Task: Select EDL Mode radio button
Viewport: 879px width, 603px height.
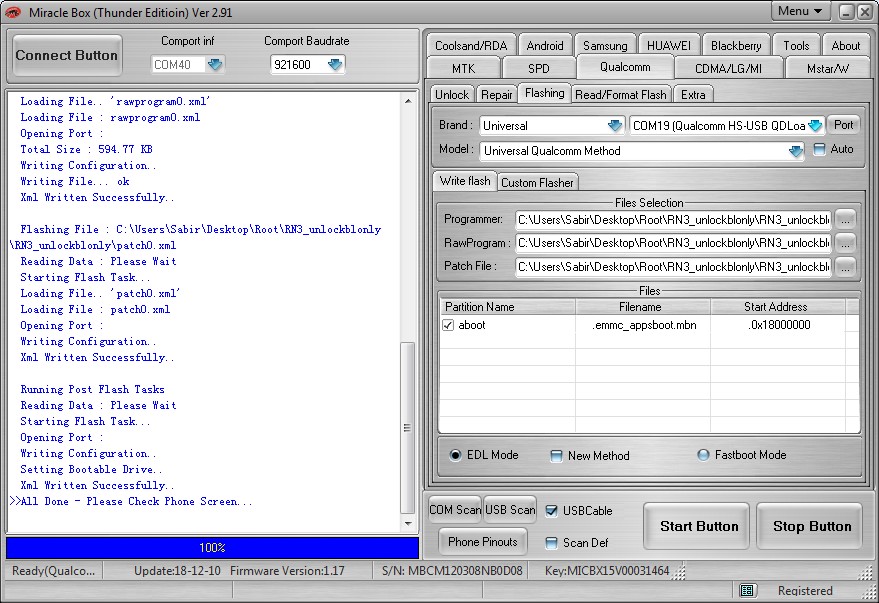Action: coord(455,455)
